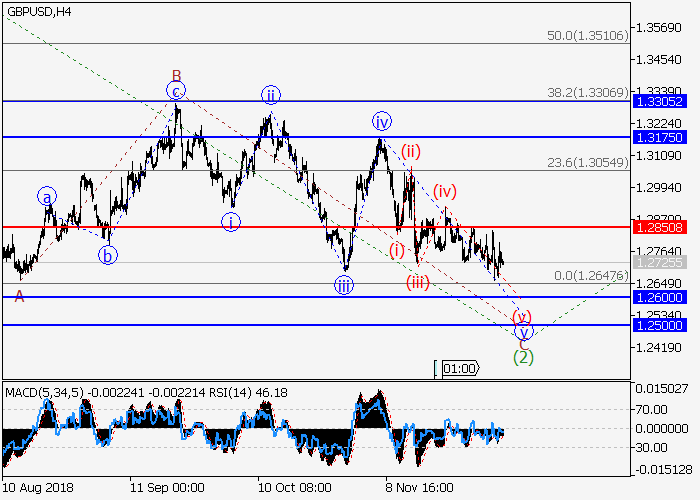
Task: Click the red 1.28508 price level tag
Action: [659, 228]
